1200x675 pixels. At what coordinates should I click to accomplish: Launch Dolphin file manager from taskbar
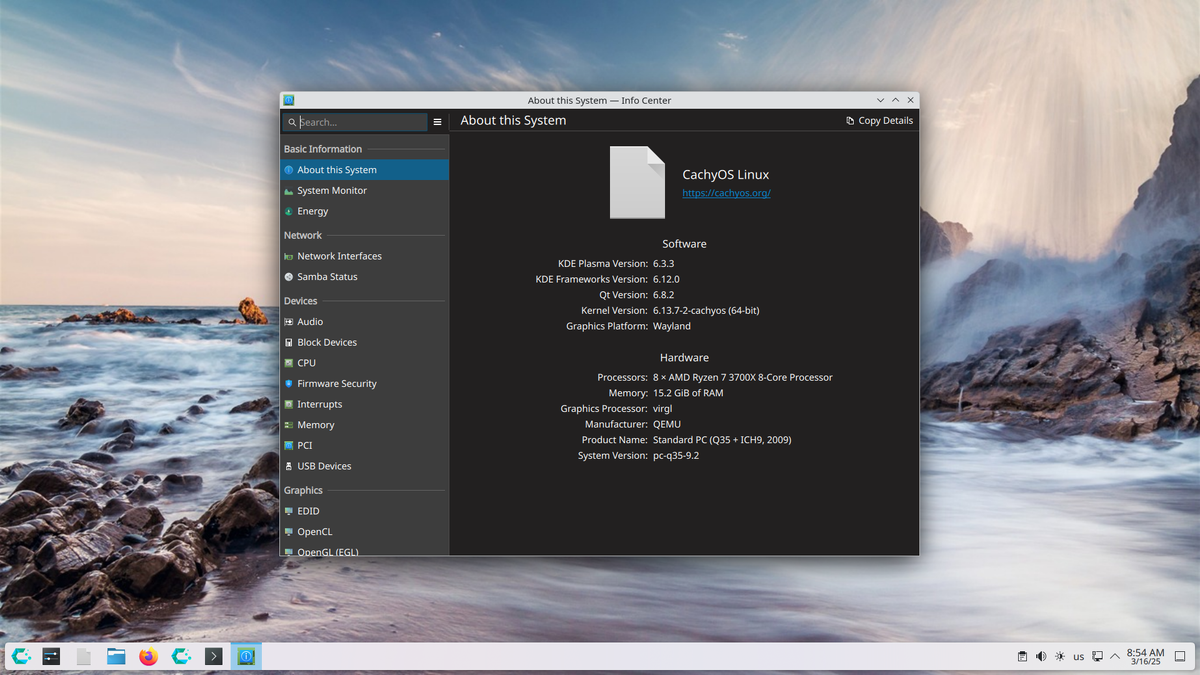[116, 656]
